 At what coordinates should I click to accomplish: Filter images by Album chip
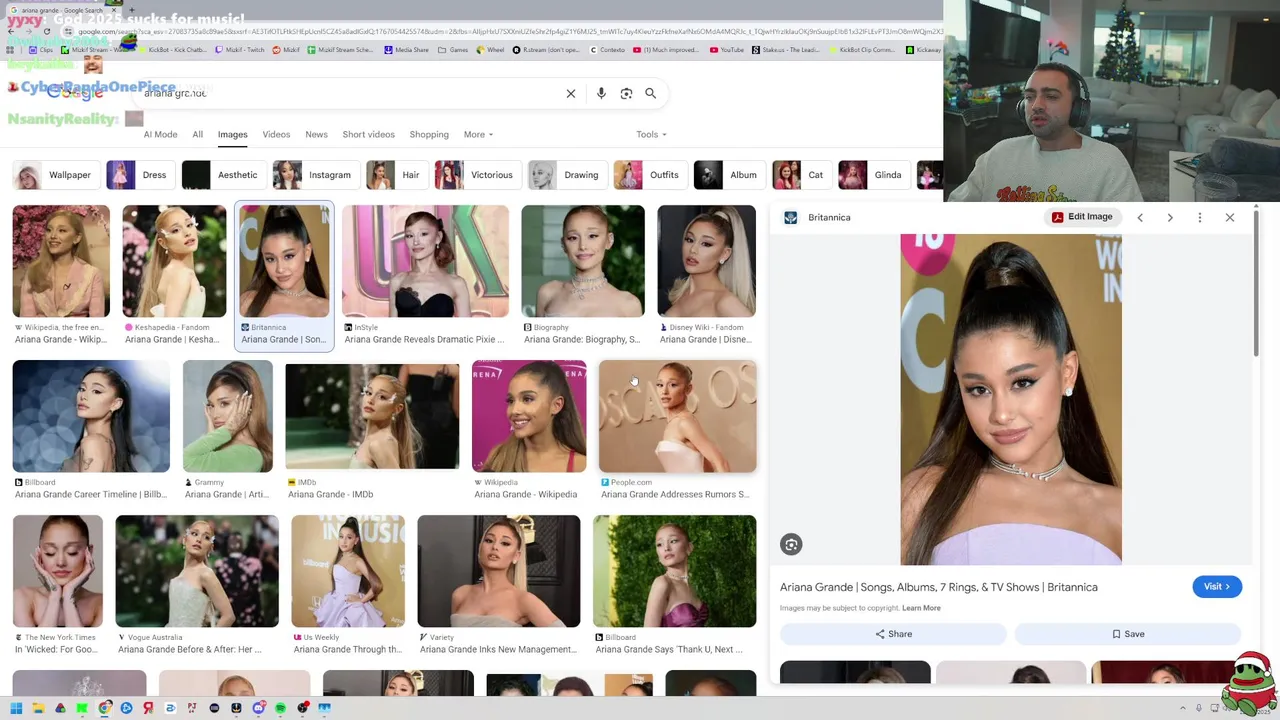[x=728, y=175]
